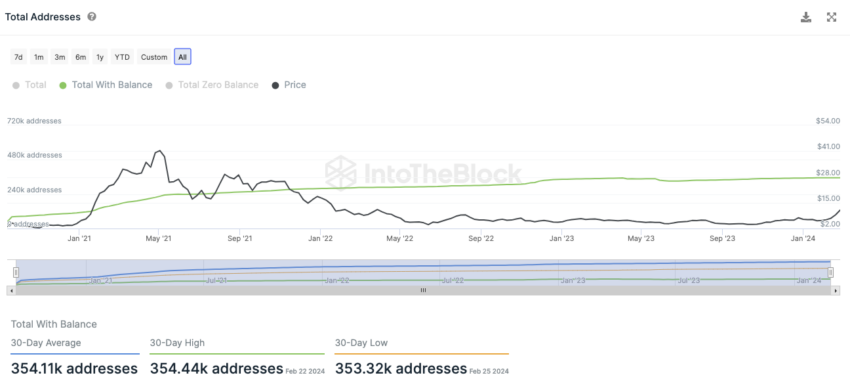
Task: Click the Feb 25 2024 date
Action: point(489,372)
